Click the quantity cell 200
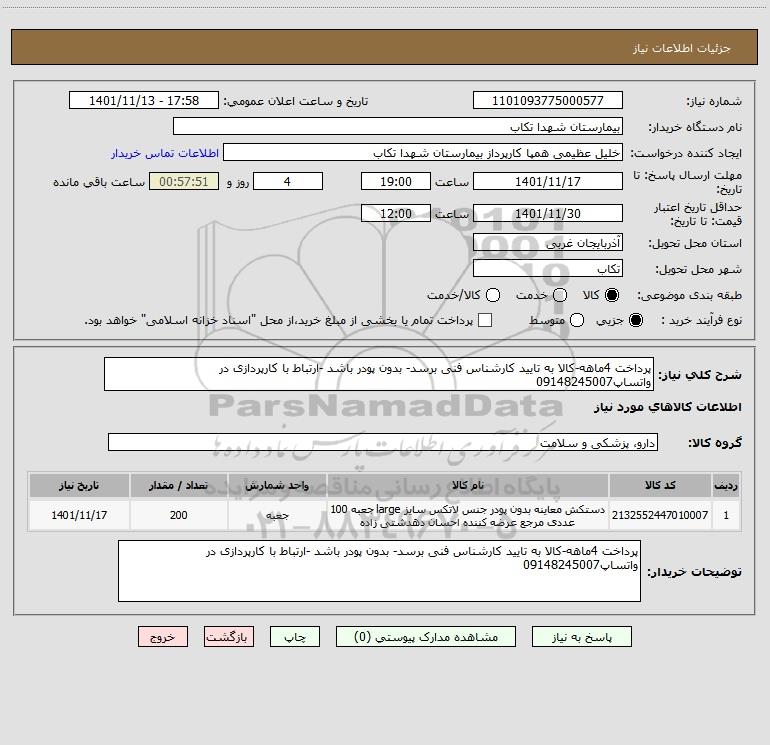The height and width of the screenshot is (745, 770). click(x=178, y=515)
